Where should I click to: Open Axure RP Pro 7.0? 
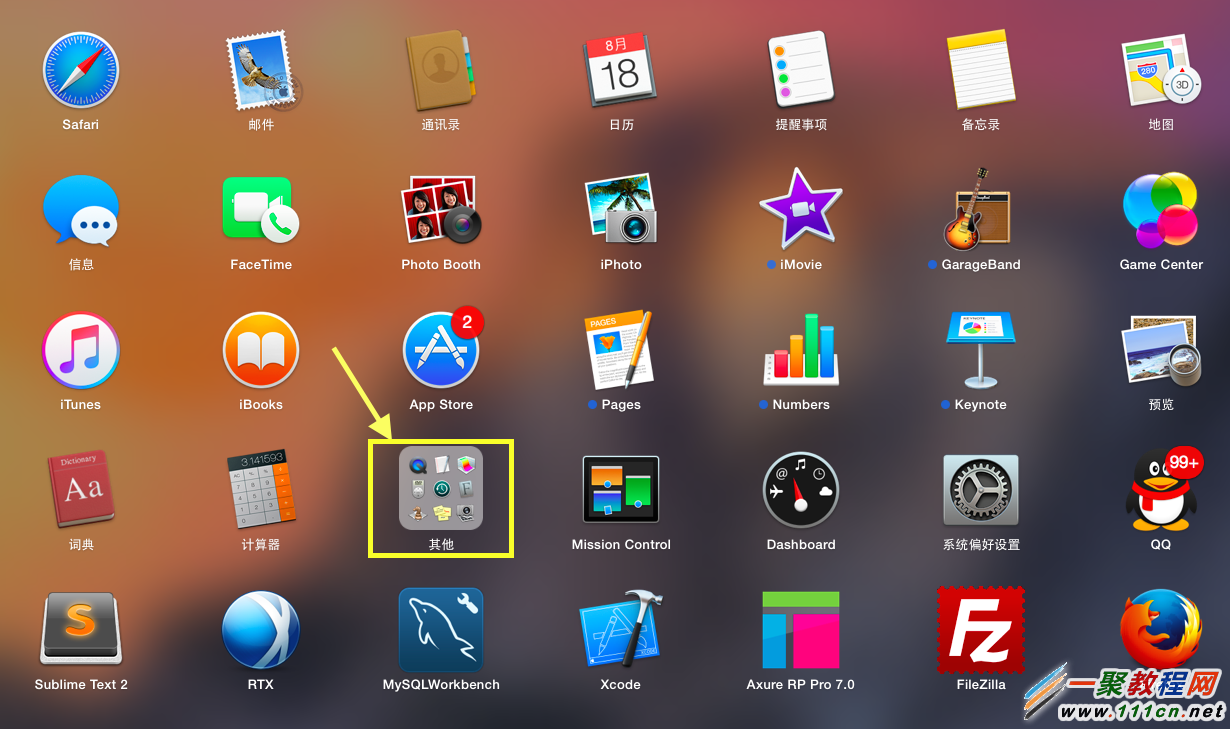point(801,630)
